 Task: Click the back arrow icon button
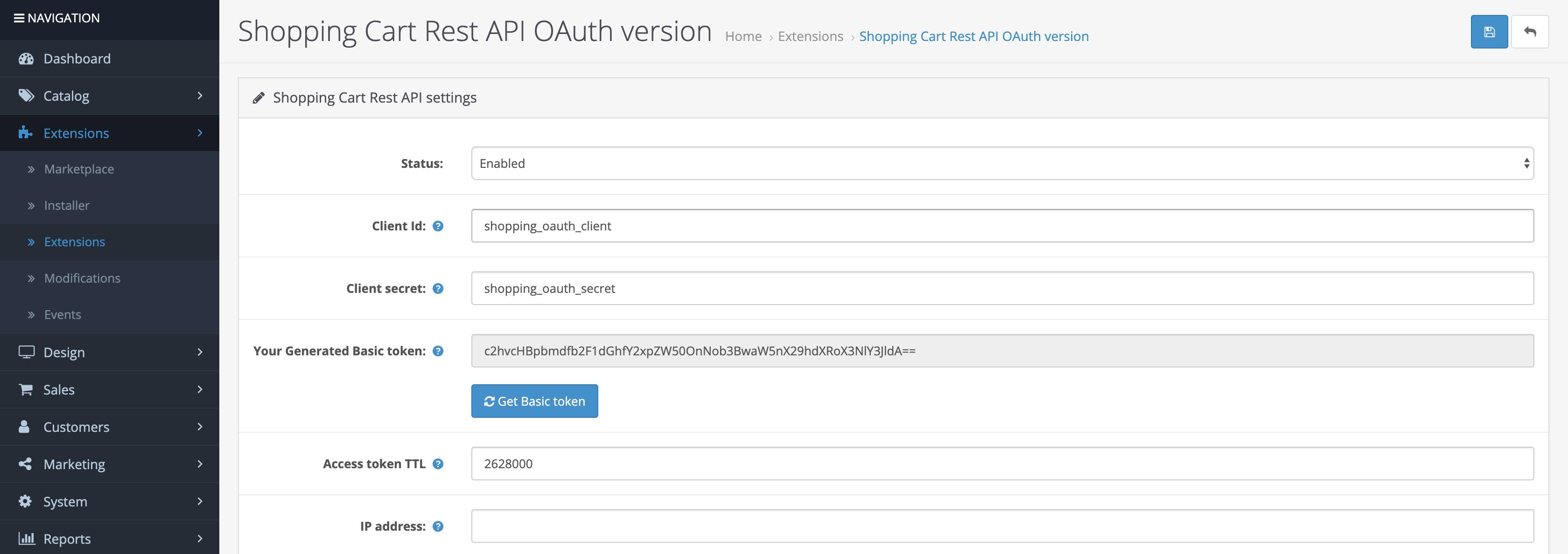click(1530, 32)
